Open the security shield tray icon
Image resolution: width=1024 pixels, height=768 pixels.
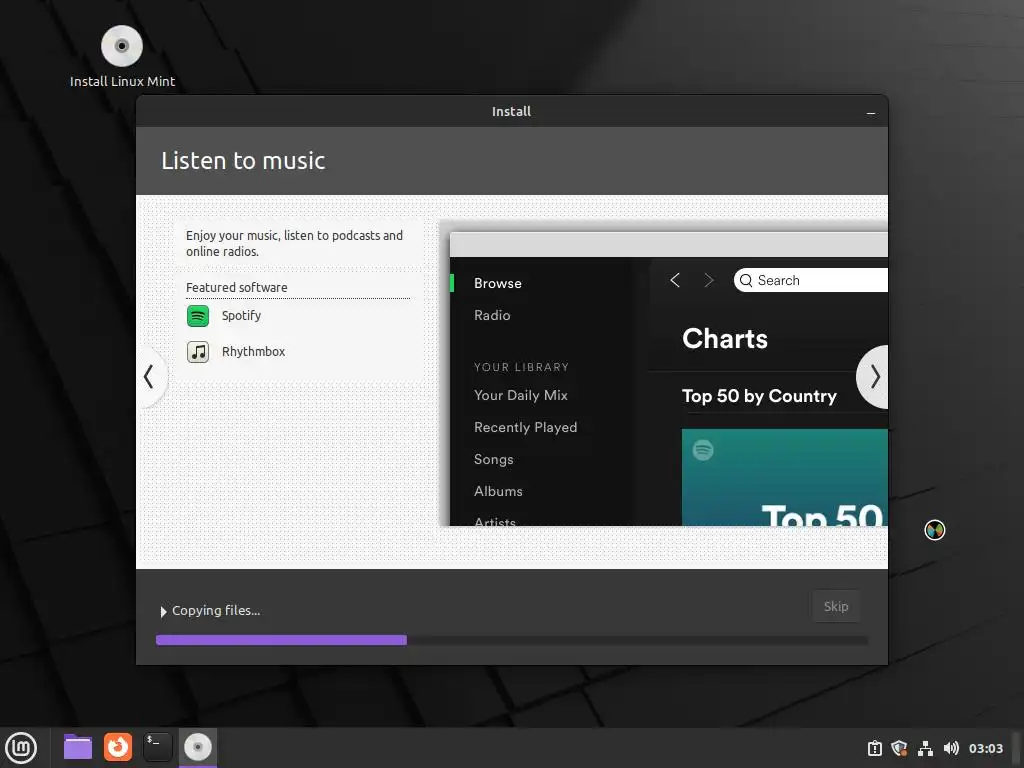(899, 748)
